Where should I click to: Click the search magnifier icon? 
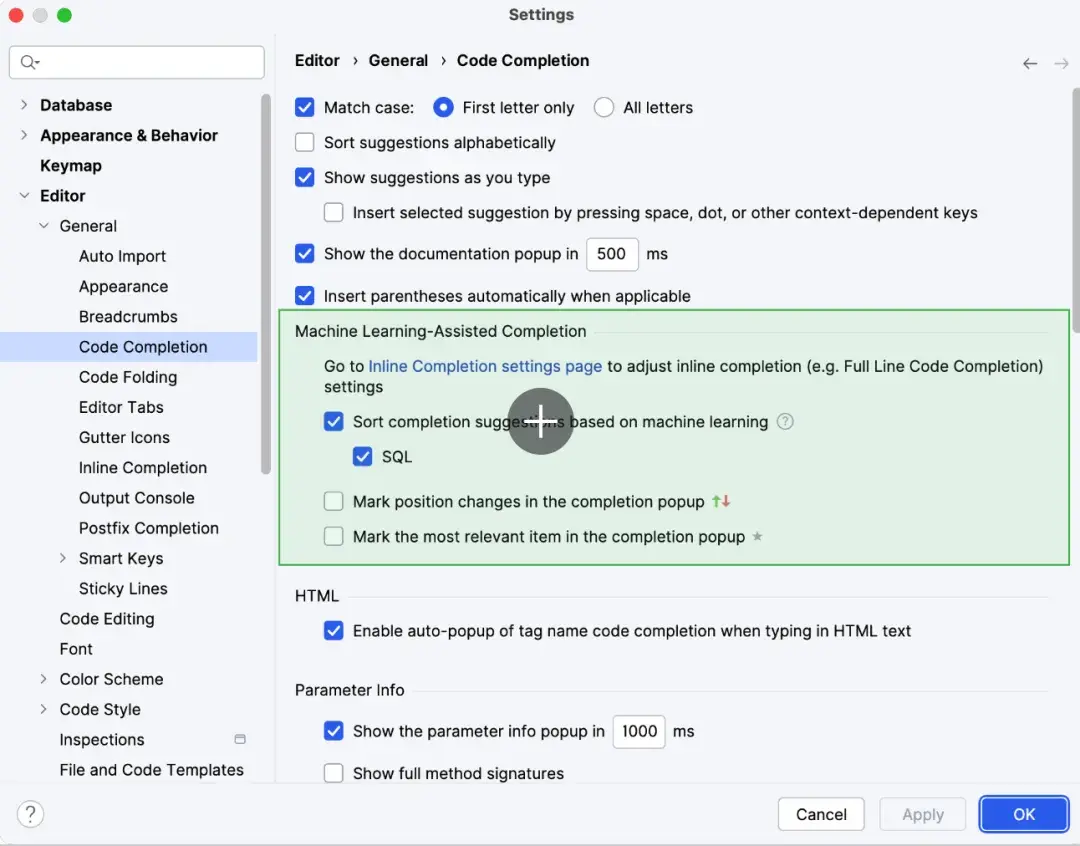[28, 62]
